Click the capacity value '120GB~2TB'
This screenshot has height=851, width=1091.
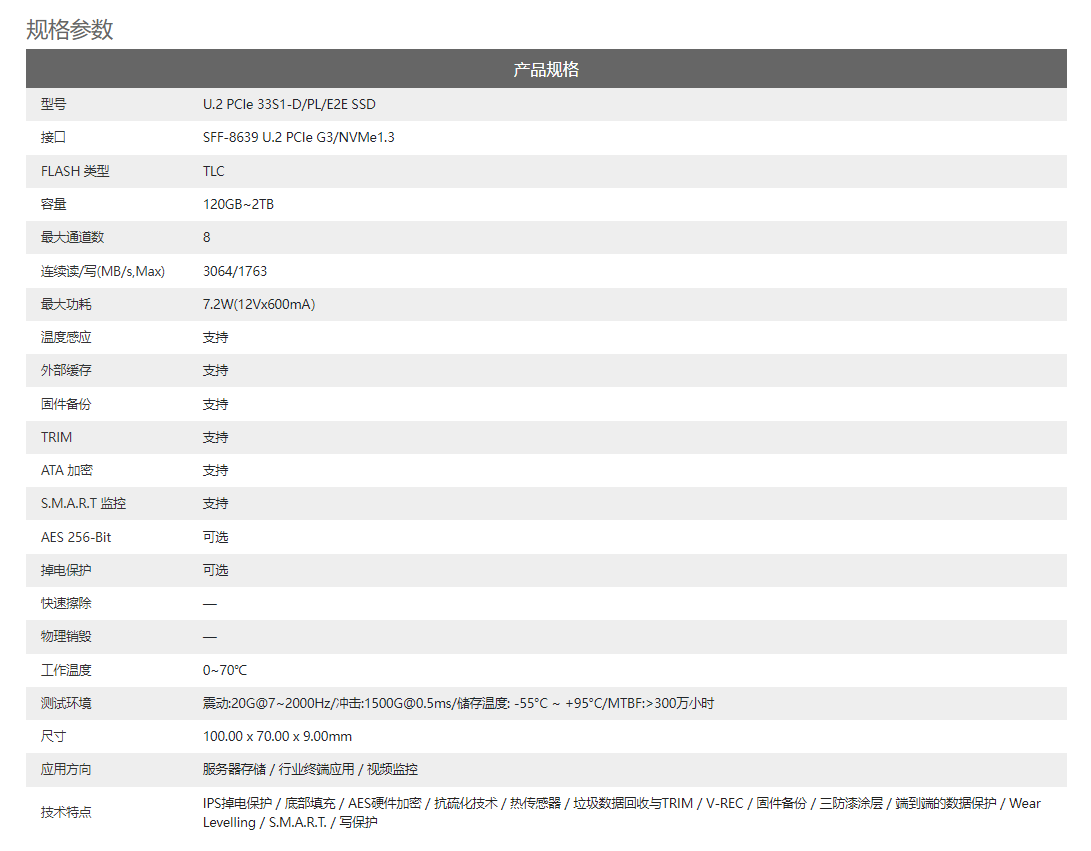point(239,204)
